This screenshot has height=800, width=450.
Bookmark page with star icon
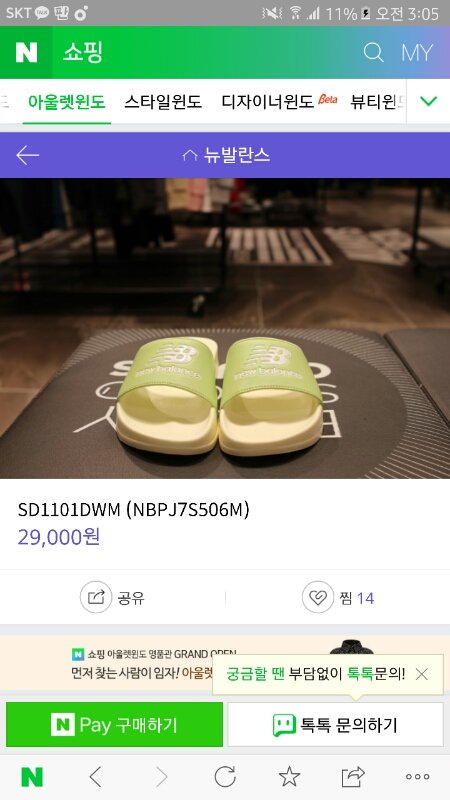289,777
